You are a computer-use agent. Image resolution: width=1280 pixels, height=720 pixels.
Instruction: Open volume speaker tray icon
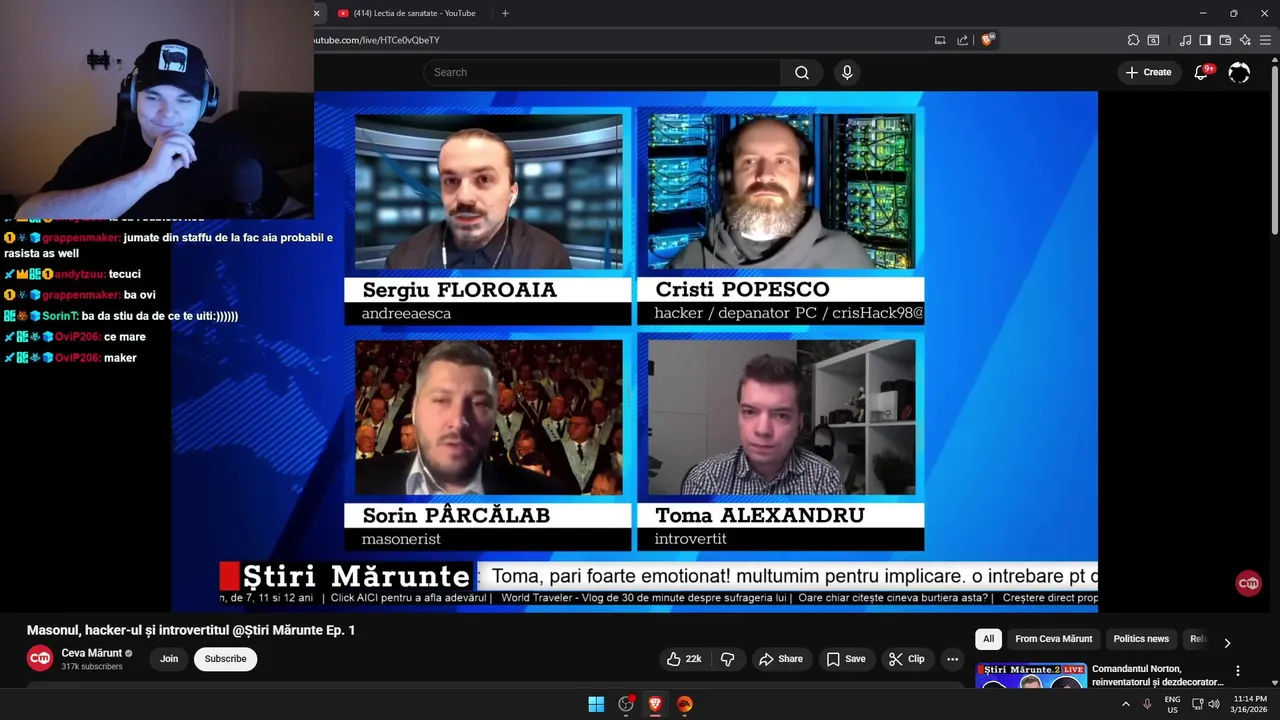click(x=1214, y=704)
